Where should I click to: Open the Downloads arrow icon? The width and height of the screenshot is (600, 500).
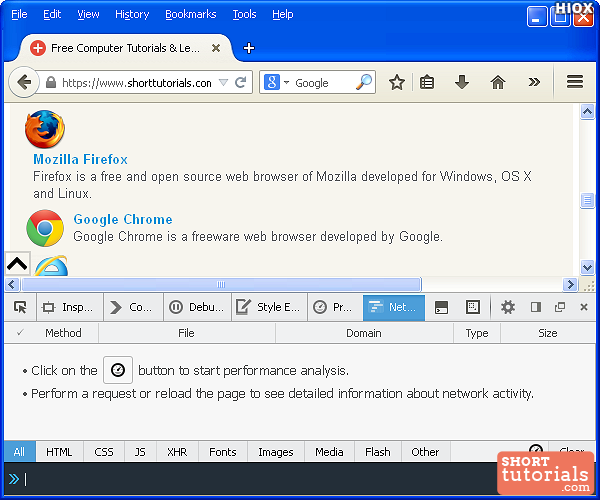pos(462,82)
